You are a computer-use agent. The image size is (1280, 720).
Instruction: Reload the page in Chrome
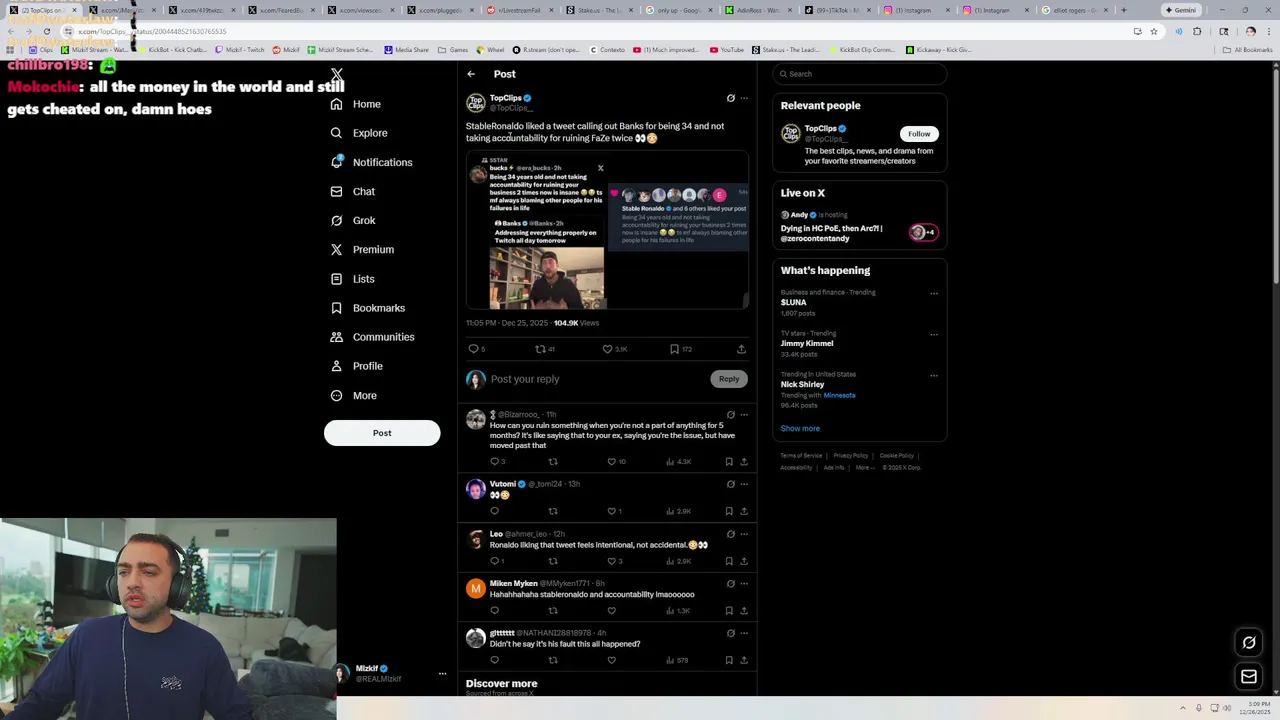(x=46, y=31)
